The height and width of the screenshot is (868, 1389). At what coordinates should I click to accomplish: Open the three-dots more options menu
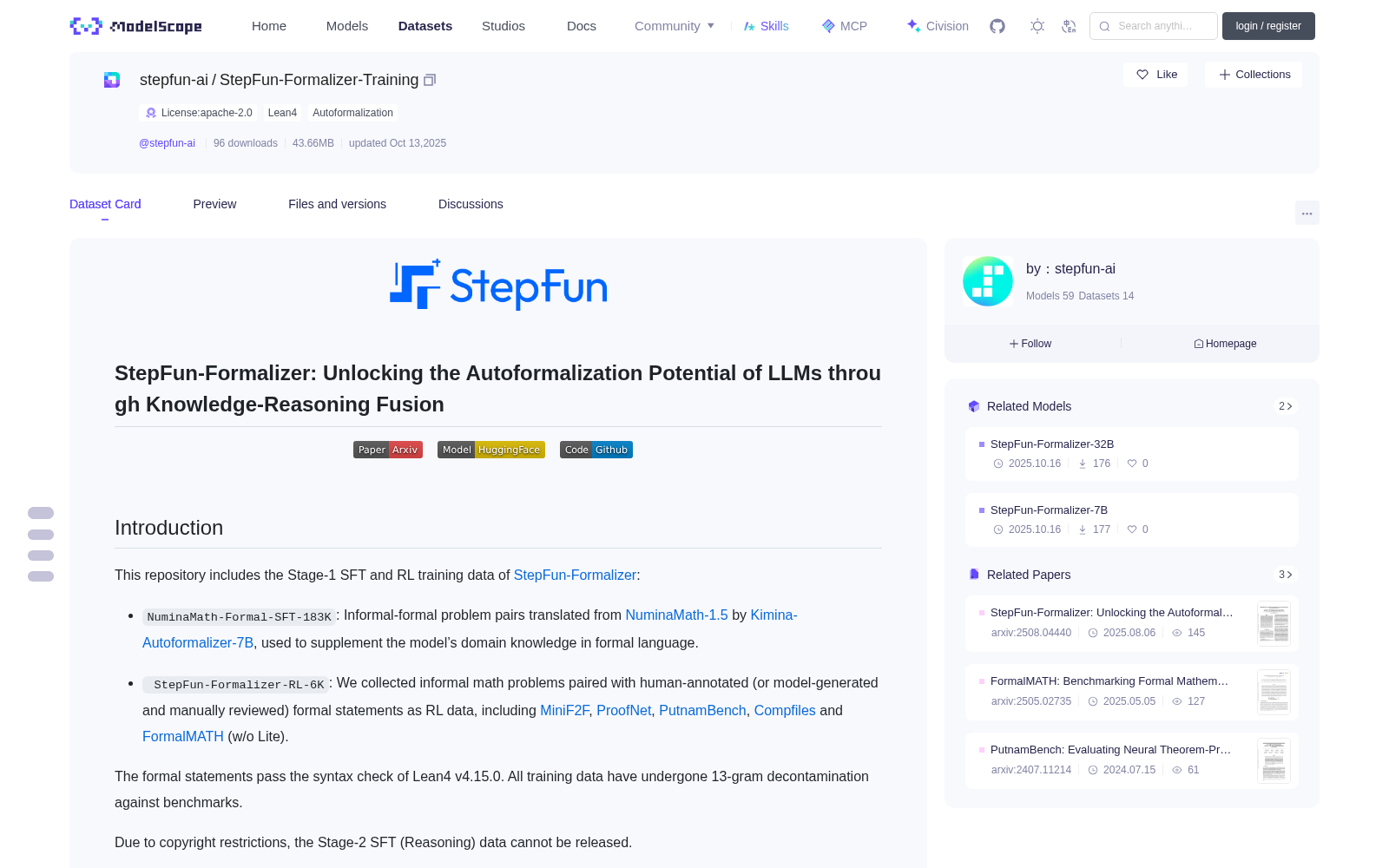(1307, 213)
